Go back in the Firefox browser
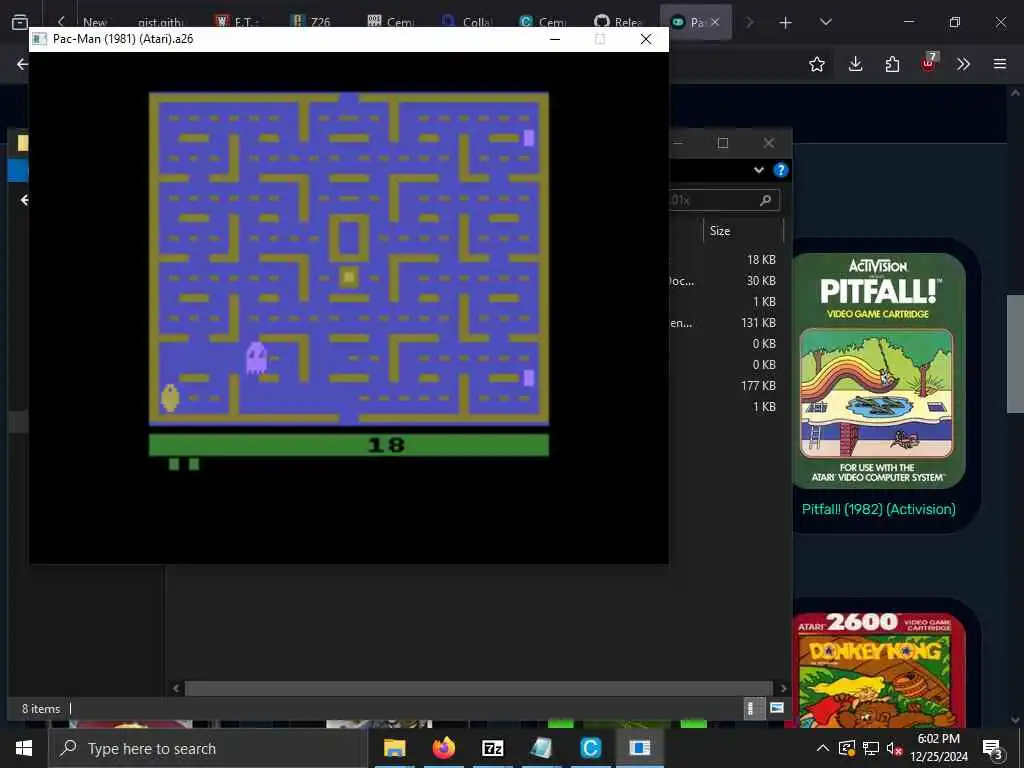The width and height of the screenshot is (1024, 768). (x=22, y=64)
